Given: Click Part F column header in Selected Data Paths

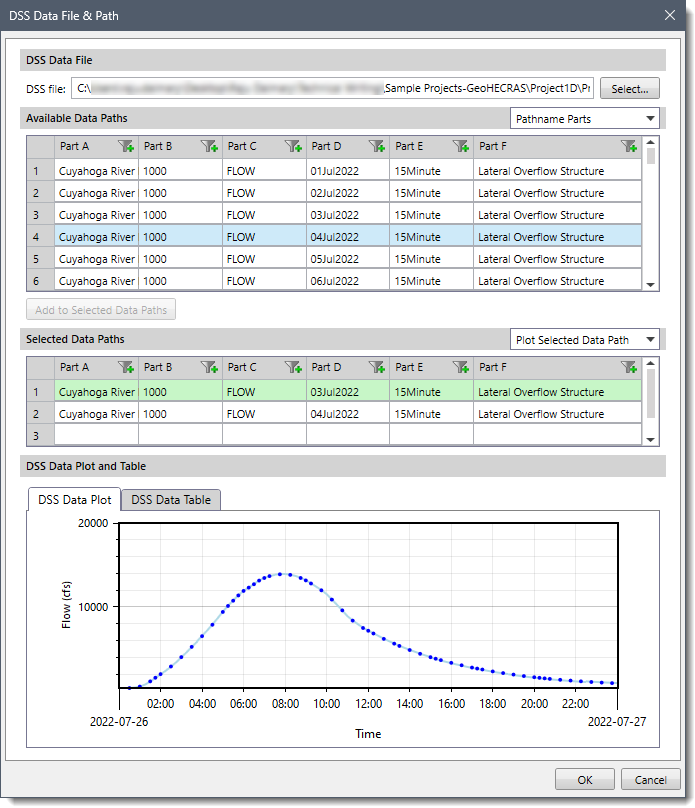Looking at the screenshot, I should pyautogui.click(x=557, y=367).
